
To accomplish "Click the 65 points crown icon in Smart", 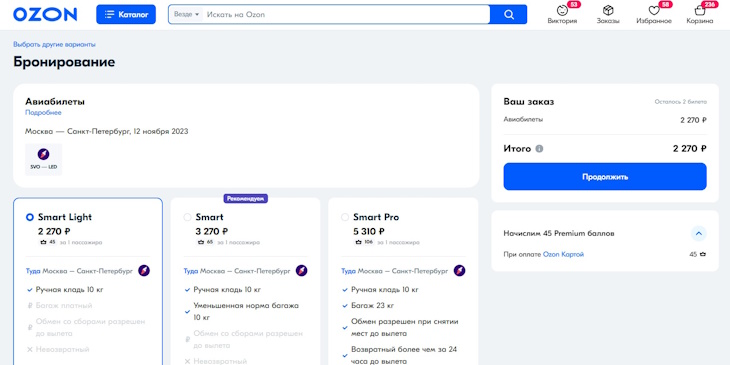I will (202, 242).
